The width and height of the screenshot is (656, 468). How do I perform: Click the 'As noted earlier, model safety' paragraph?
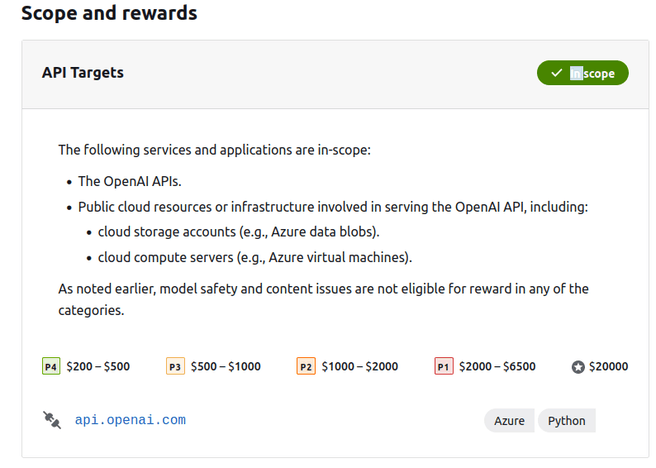tap(323, 299)
